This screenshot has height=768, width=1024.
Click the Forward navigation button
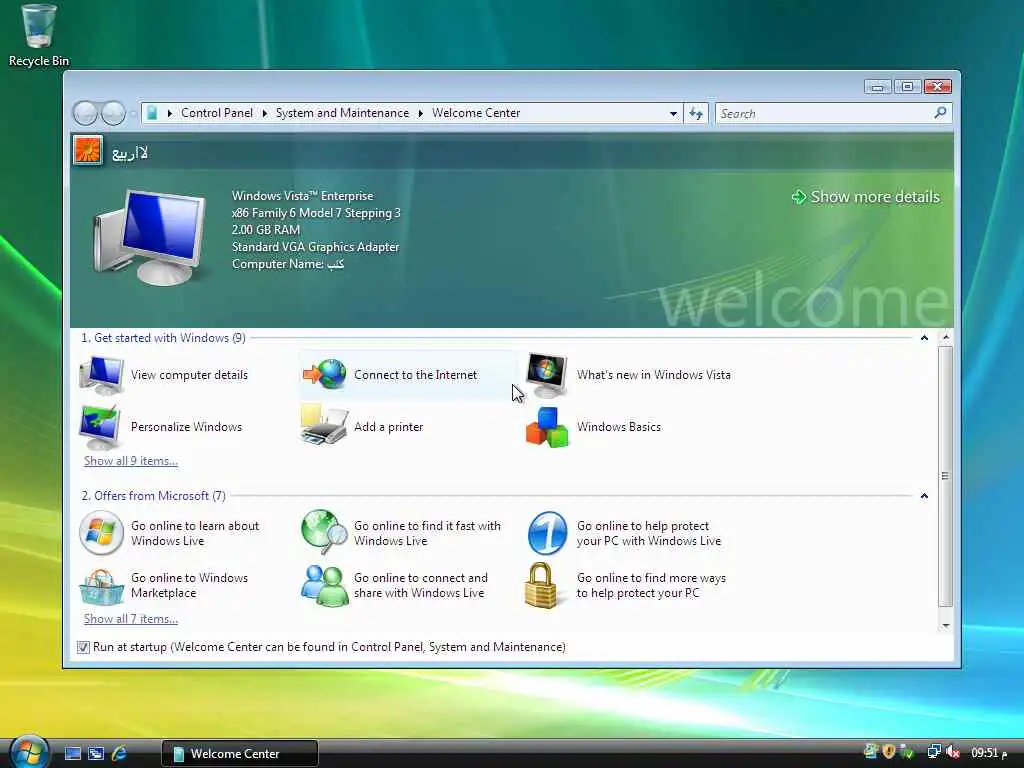[114, 114]
